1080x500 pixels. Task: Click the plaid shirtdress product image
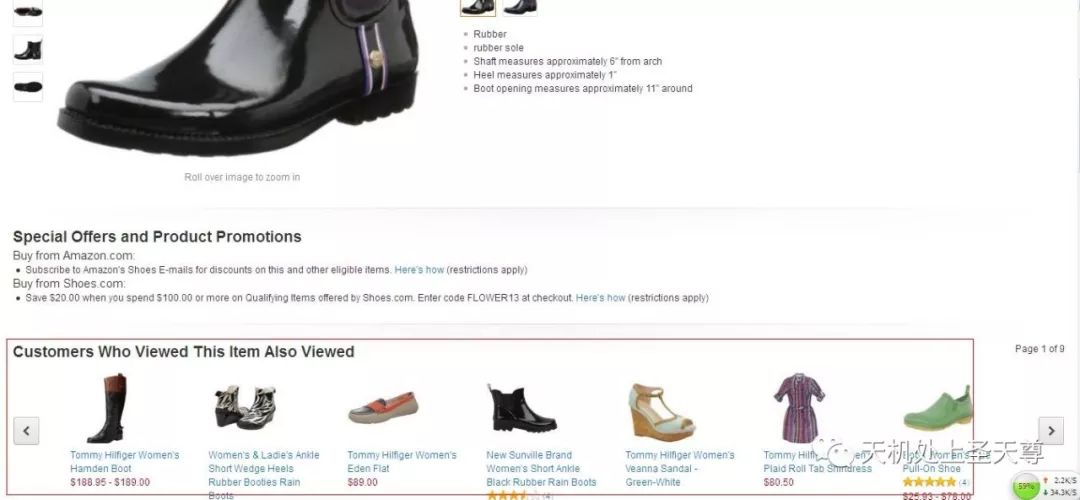(x=799, y=408)
